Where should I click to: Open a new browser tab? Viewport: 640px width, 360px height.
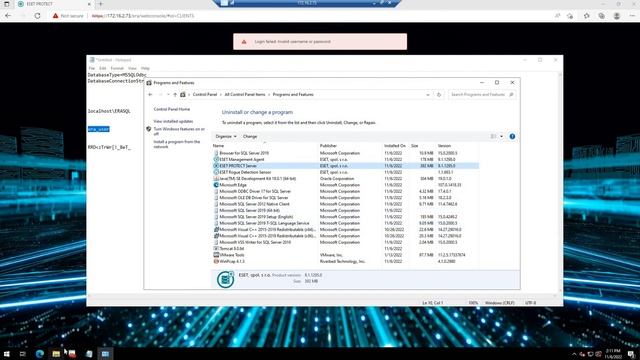[100, 4]
